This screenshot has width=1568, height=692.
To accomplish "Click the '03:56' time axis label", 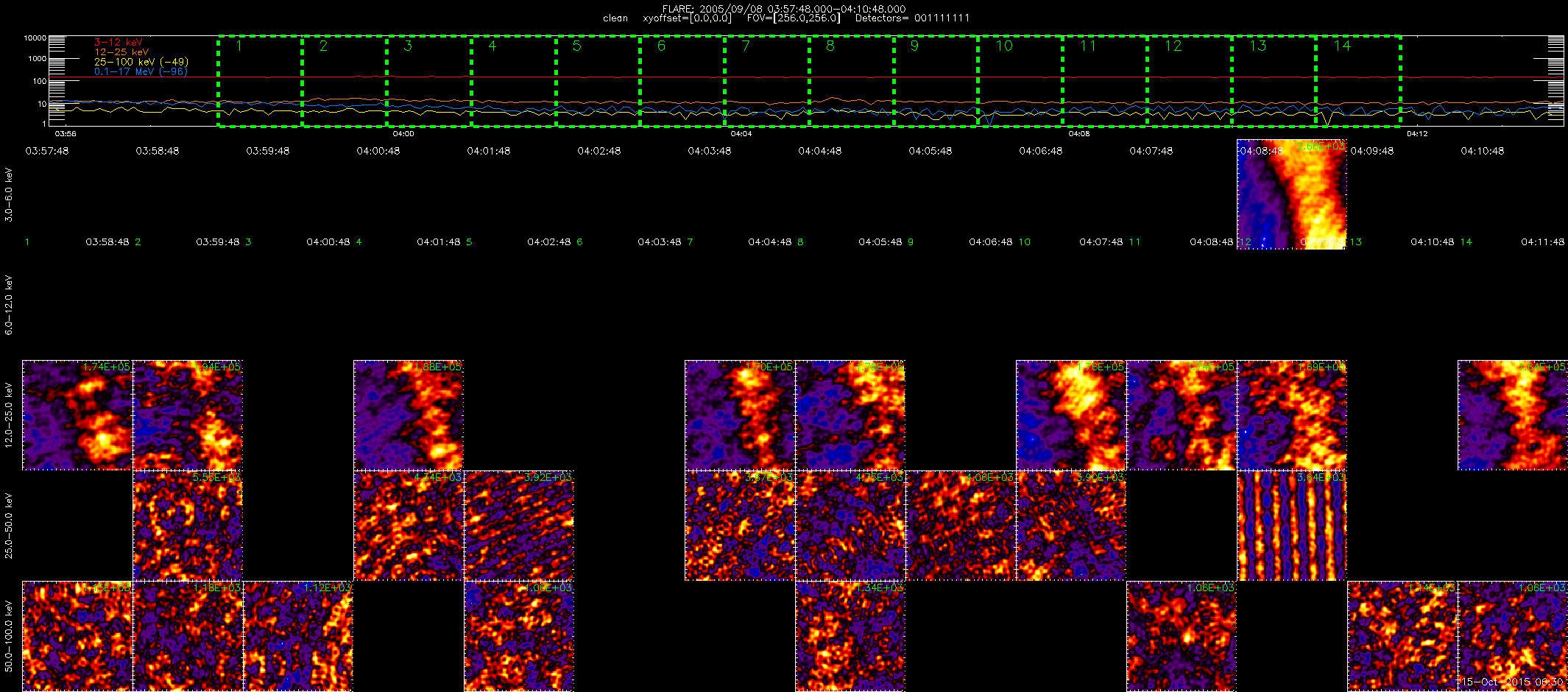I will point(66,134).
